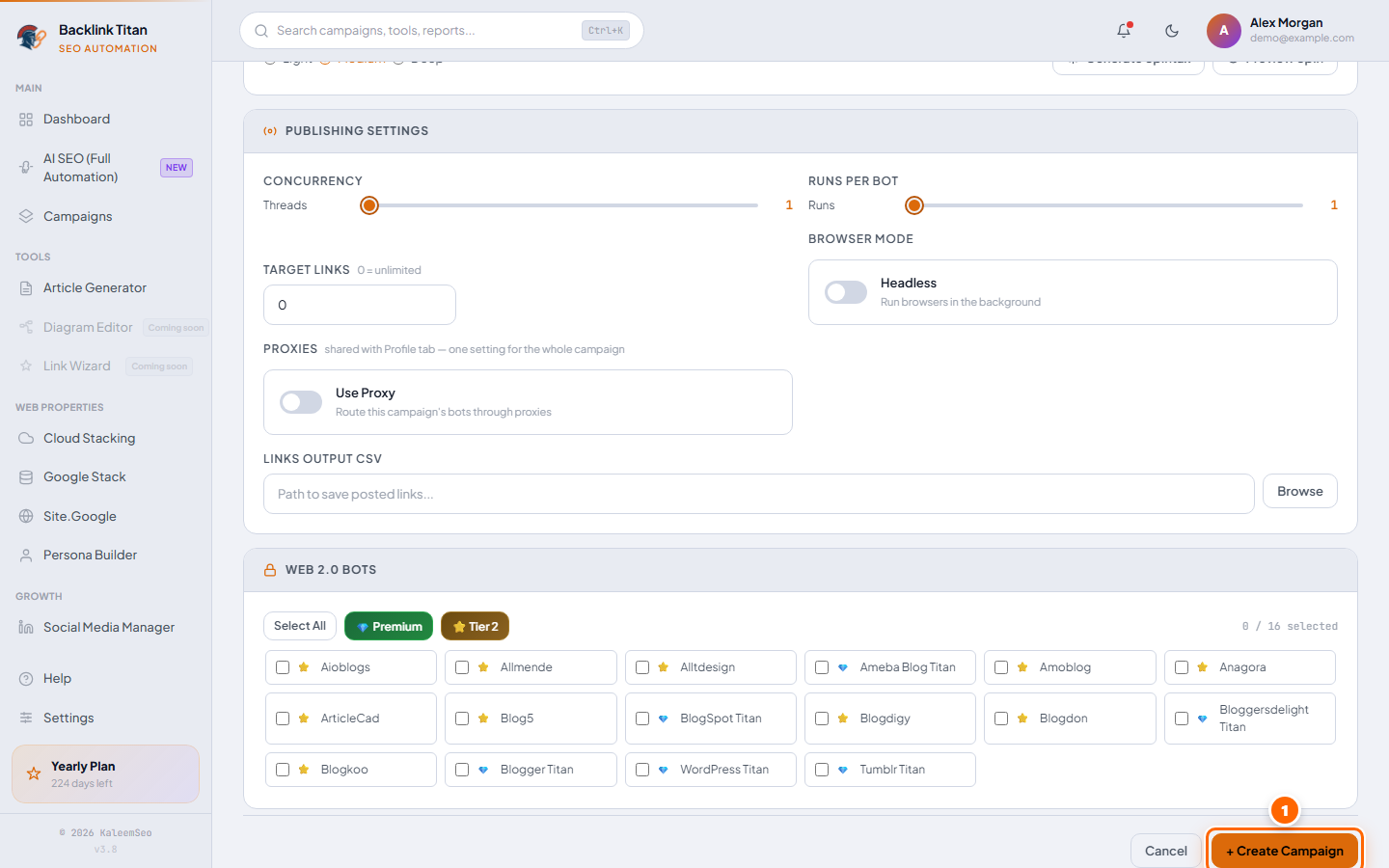Click the Help question mark icon
The height and width of the screenshot is (868, 1389).
coord(26,679)
